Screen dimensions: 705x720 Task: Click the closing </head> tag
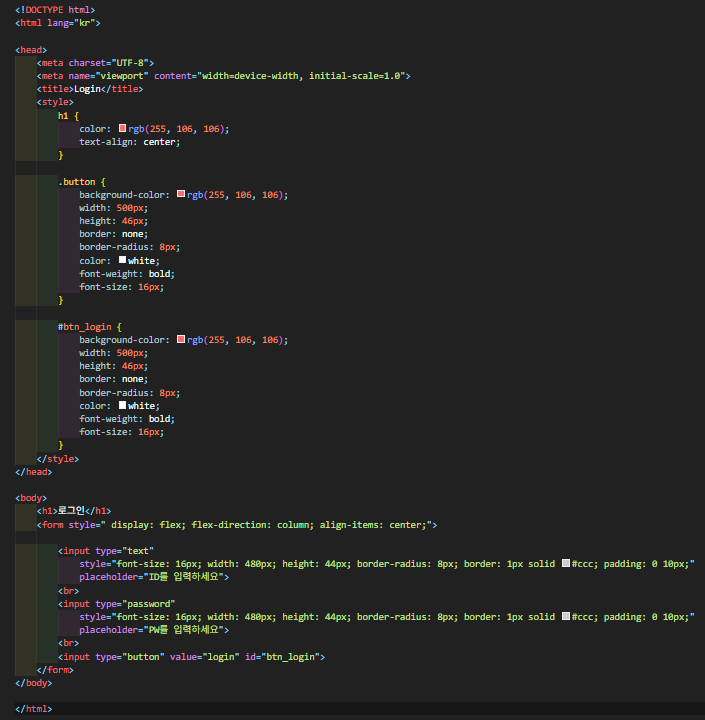tap(34, 472)
